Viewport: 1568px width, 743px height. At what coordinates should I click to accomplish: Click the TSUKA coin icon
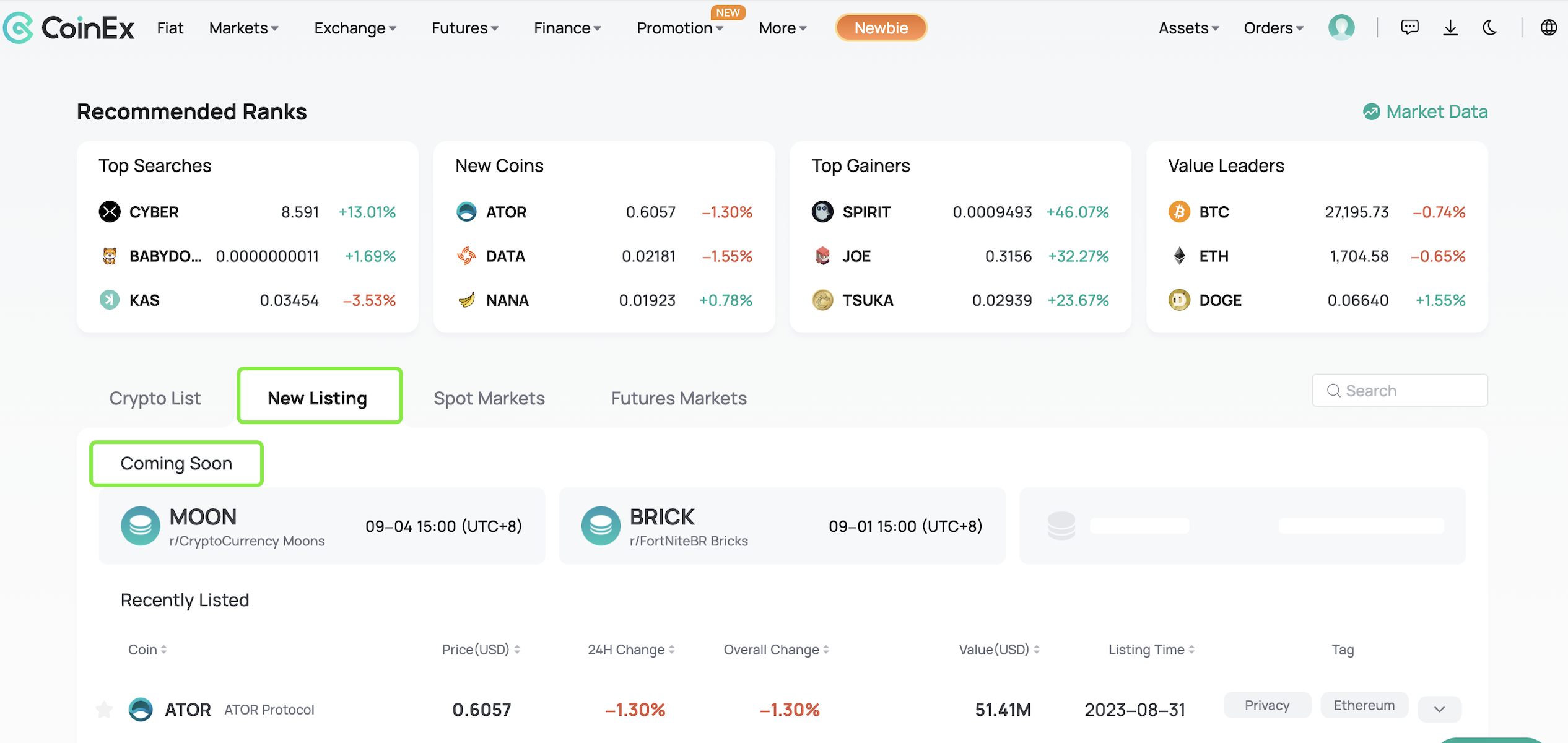pos(822,300)
